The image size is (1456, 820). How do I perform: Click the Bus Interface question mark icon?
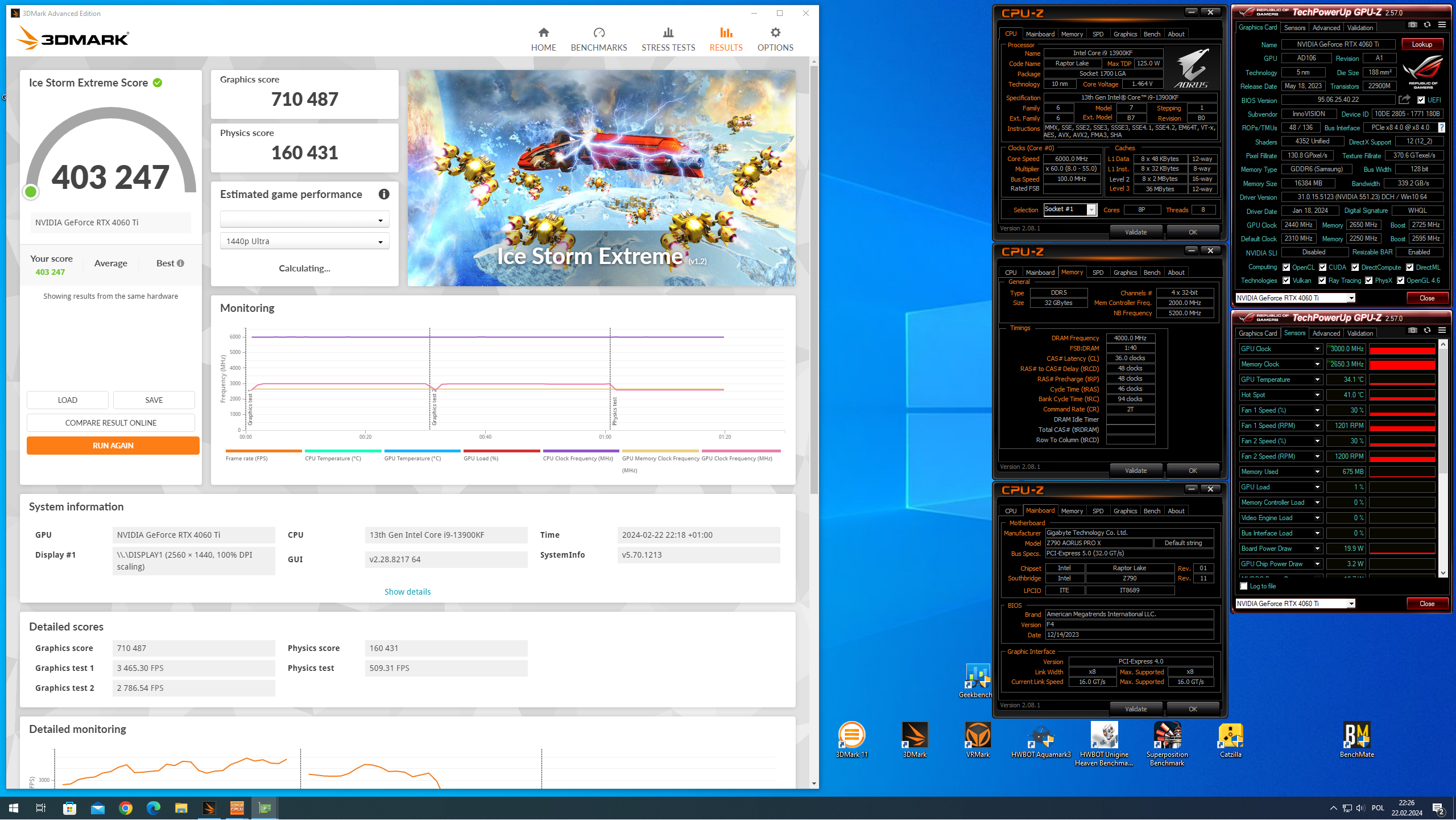tap(1441, 128)
